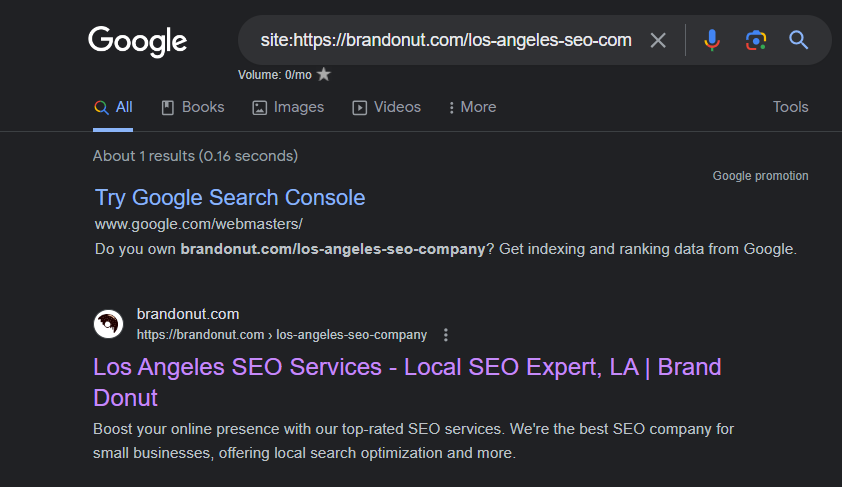The height and width of the screenshot is (487, 842).
Task: Switch to the All results tab
Action: [x=113, y=107]
